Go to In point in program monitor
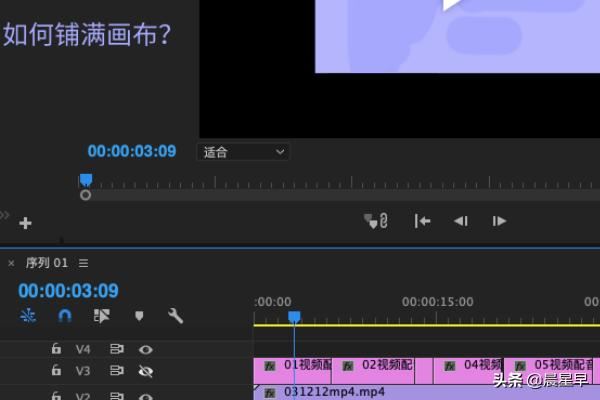600x400 pixels. pos(422,221)
